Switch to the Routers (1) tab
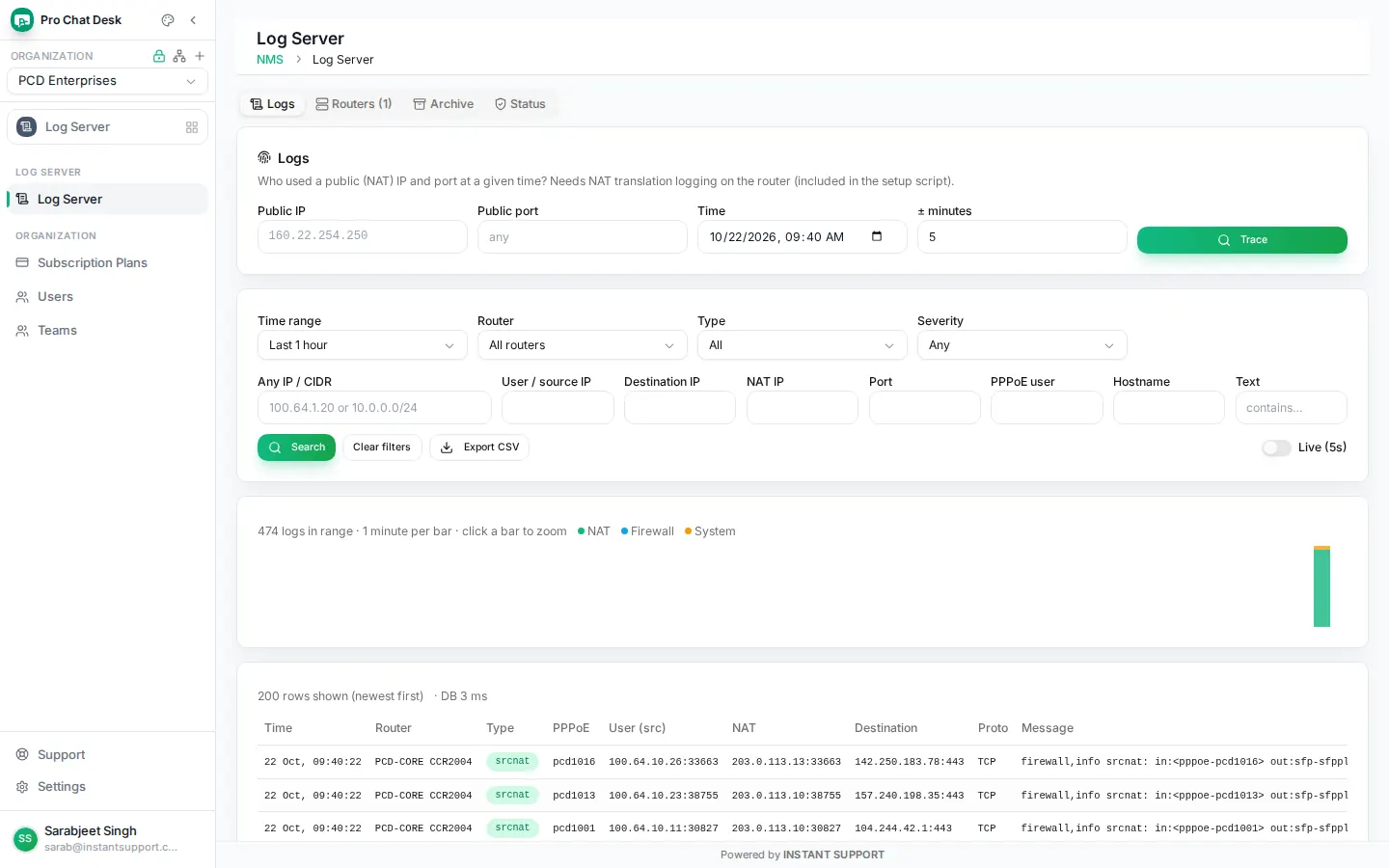 [354, 104]
